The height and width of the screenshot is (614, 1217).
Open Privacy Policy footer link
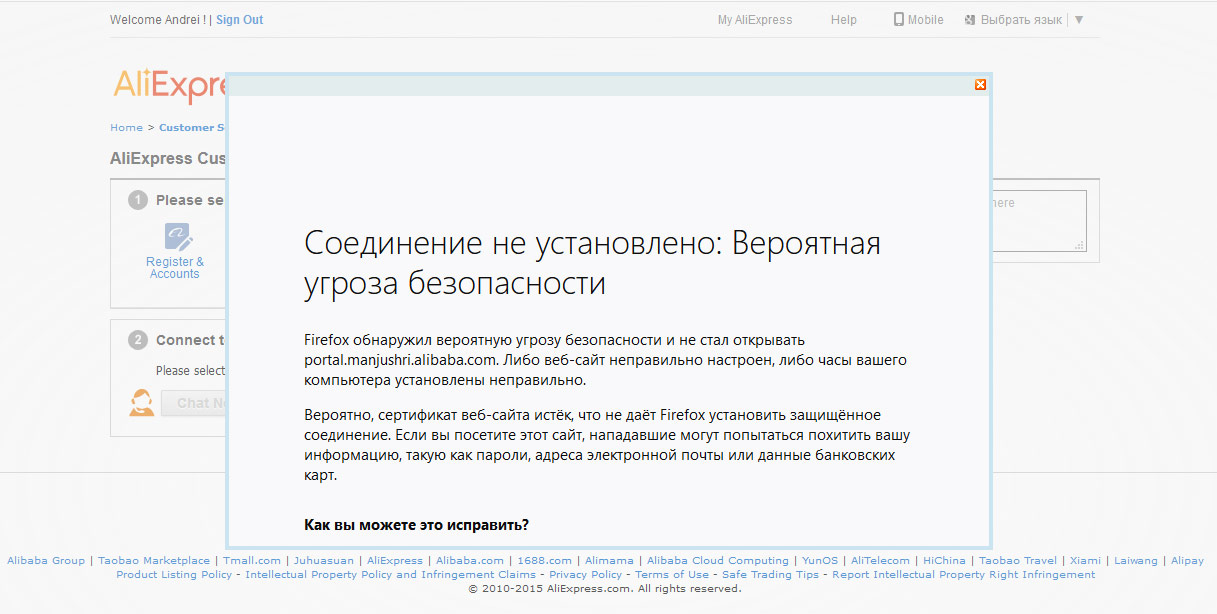click(585, 575)
